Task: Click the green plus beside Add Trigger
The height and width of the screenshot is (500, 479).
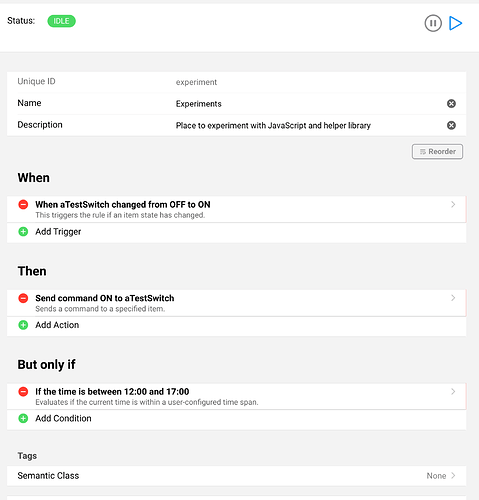Action: point(23,231)
